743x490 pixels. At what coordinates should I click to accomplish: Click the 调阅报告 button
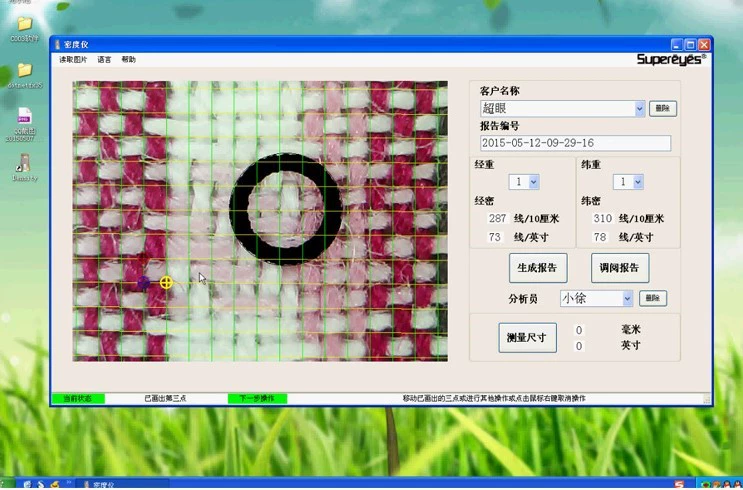pyautogui.click(x=620, y=268)
